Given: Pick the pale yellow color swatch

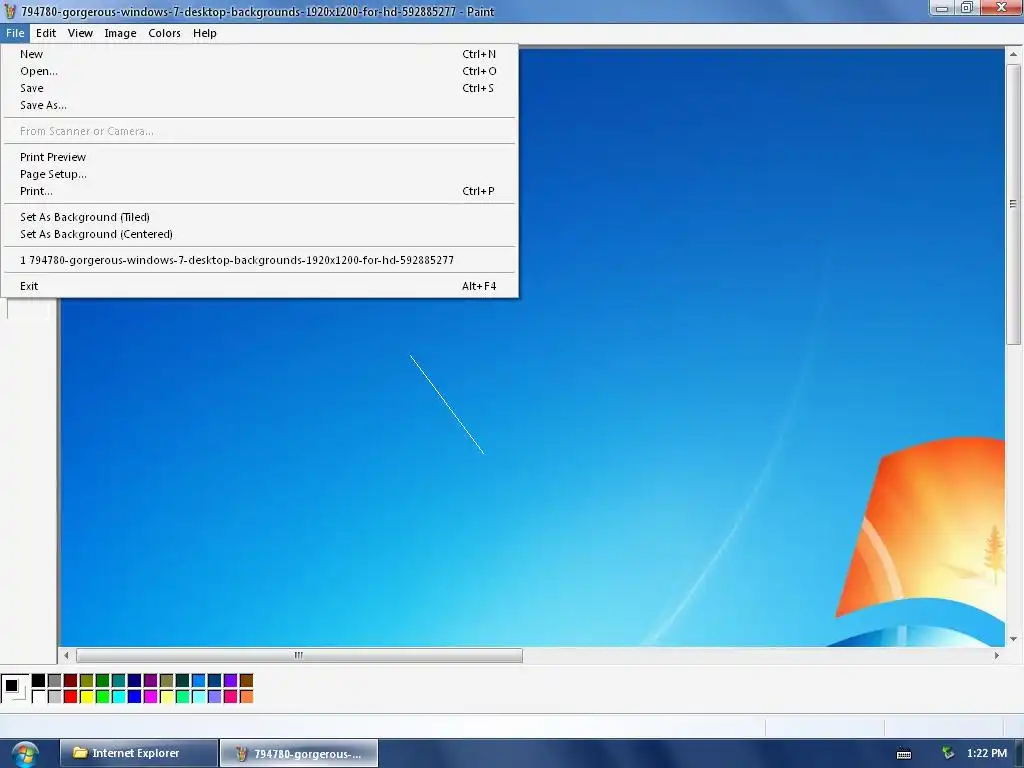Looking at the screenshot, I should click(167, 697).
